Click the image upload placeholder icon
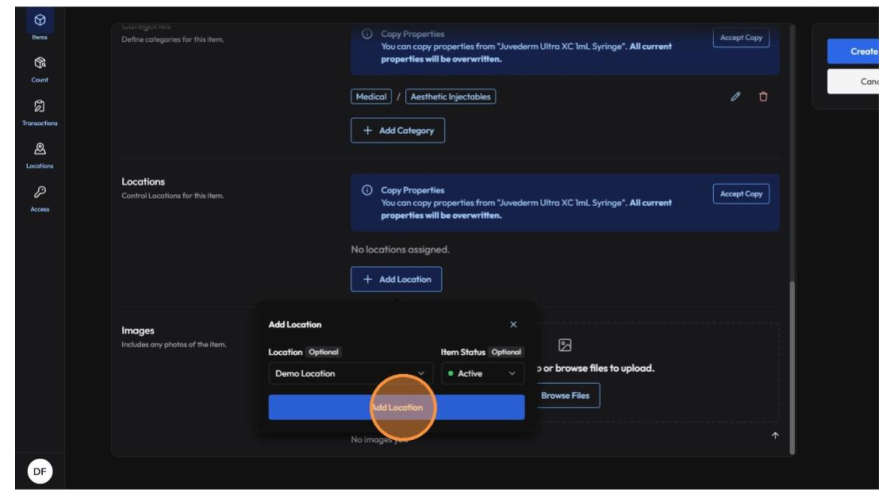 (565, 345)
